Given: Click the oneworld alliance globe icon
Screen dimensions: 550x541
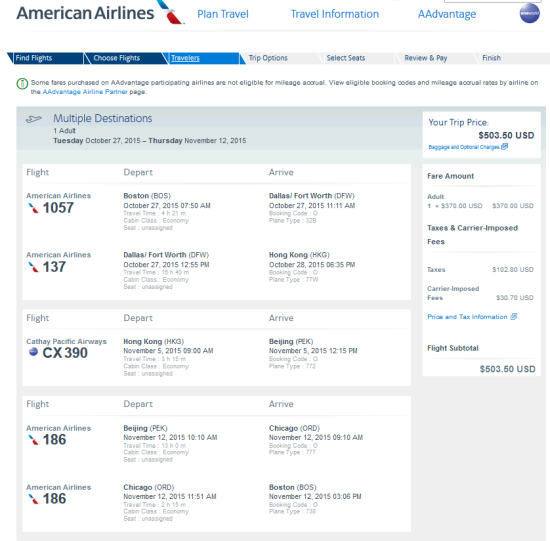Looking at the screenshot, I should 529,13.
